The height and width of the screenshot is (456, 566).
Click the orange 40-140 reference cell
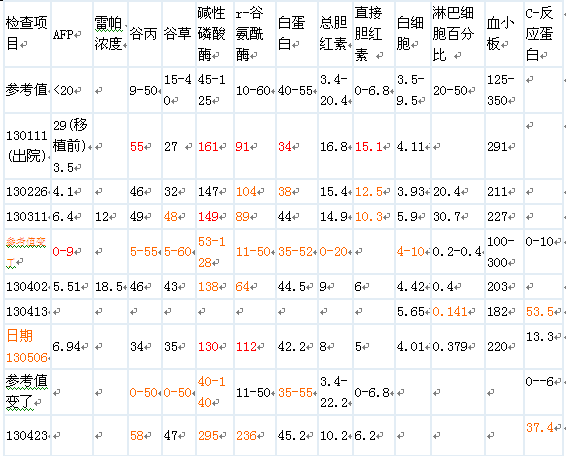point(215,392)
